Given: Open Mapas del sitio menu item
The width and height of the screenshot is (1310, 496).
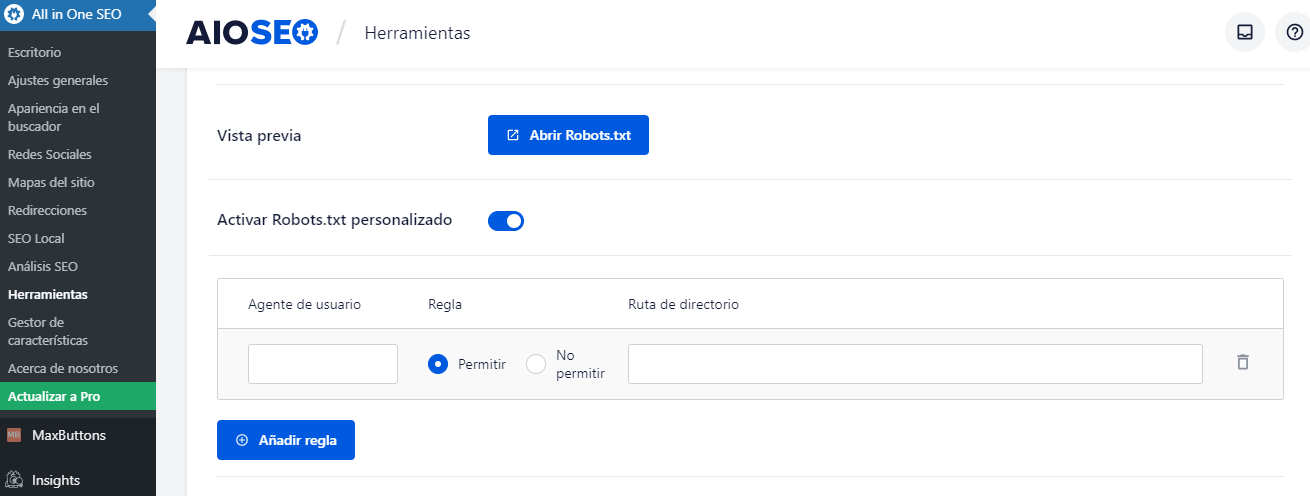Looking at the screenshot, I should [x=51, y=182].
